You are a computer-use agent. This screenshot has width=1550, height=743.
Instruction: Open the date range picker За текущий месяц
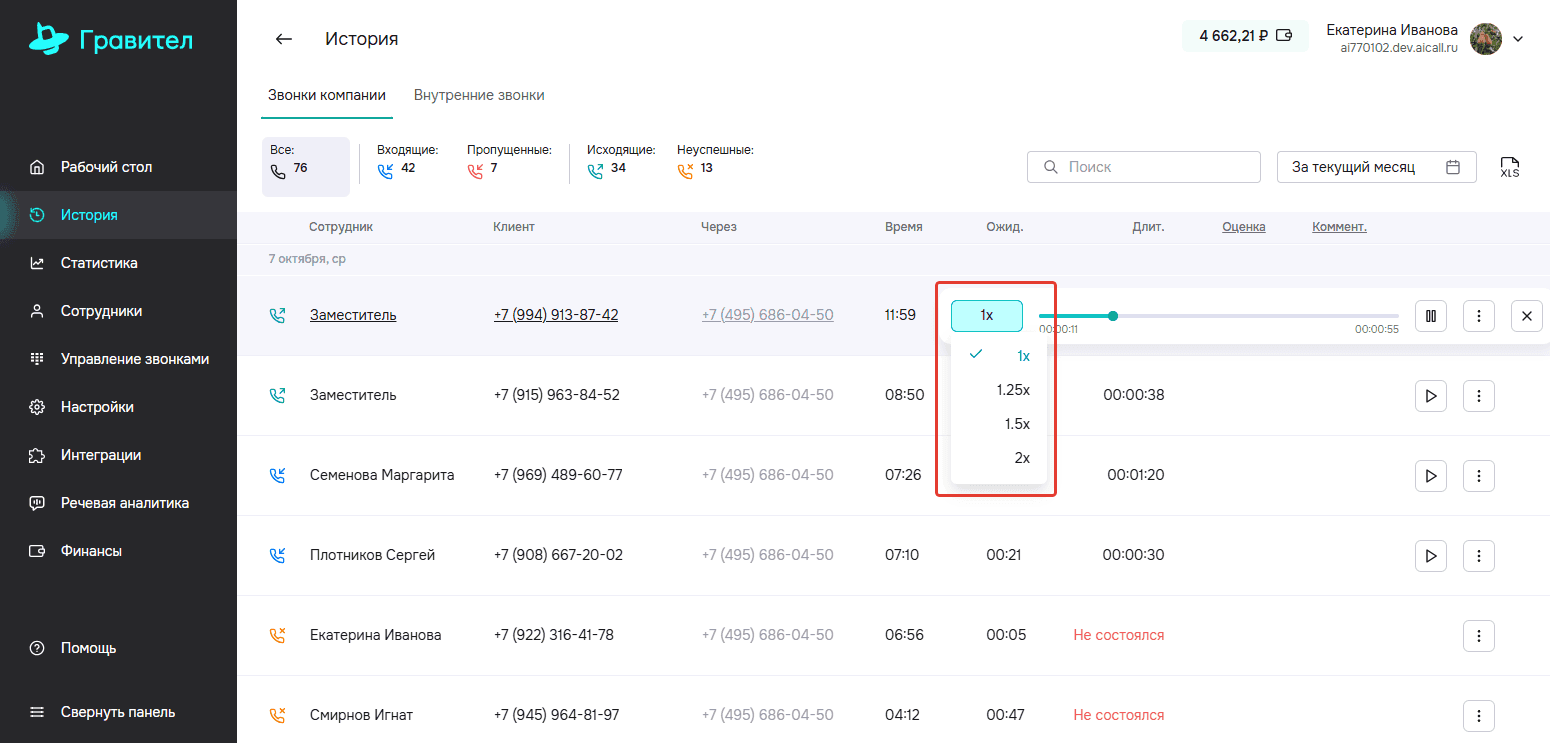[x=1376, y=167]
